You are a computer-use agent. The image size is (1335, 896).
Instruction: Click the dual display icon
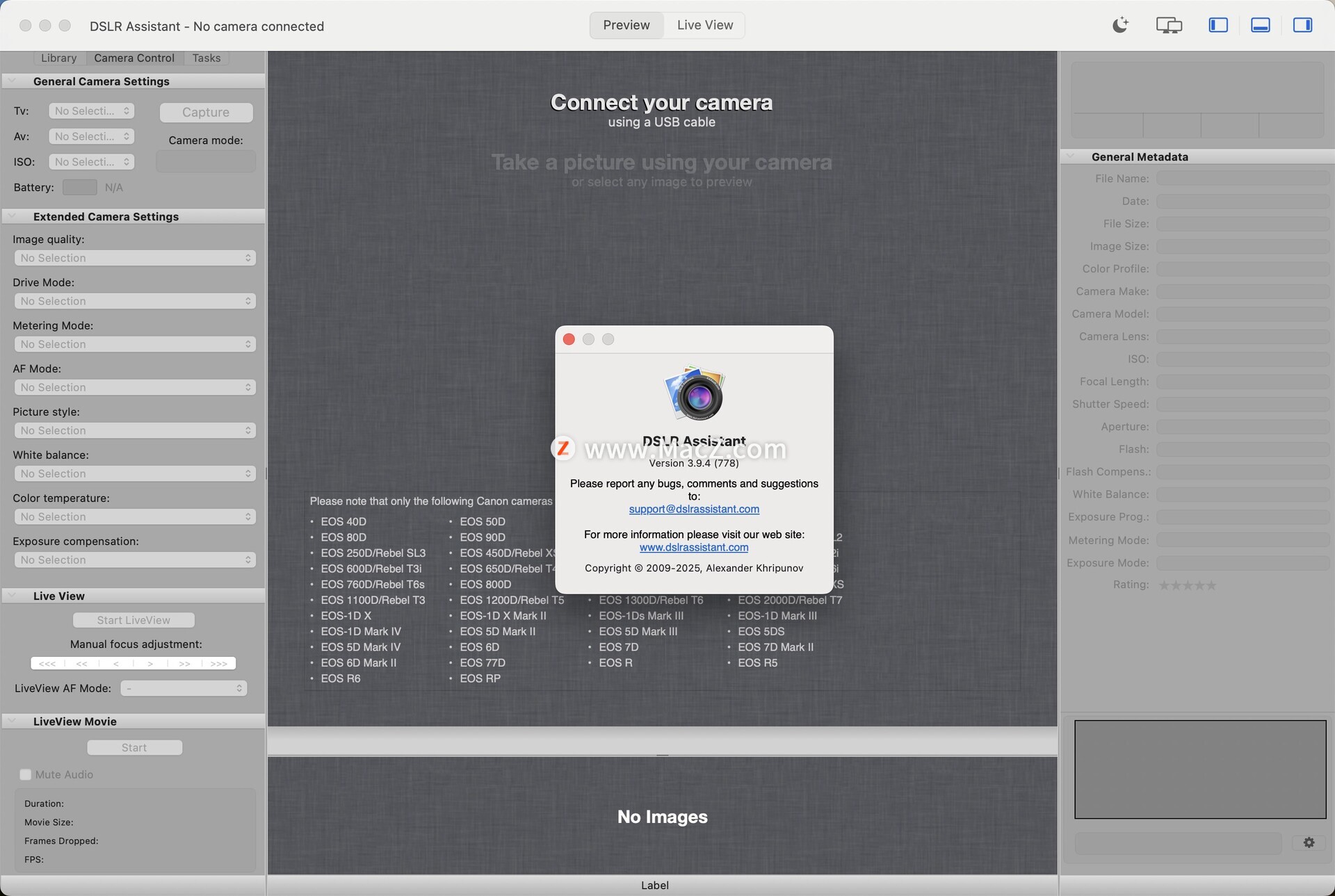pyautogui.click(x=1169, y=26)
